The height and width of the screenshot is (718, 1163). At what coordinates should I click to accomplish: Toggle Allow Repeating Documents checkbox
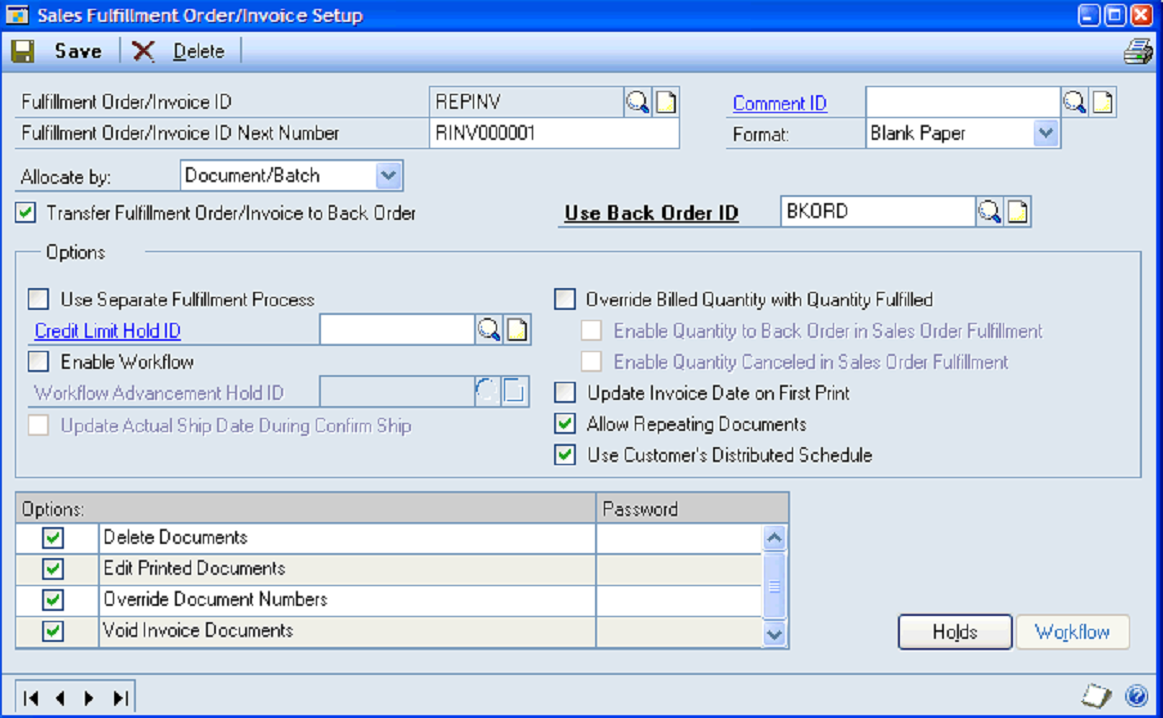(565, 424)
